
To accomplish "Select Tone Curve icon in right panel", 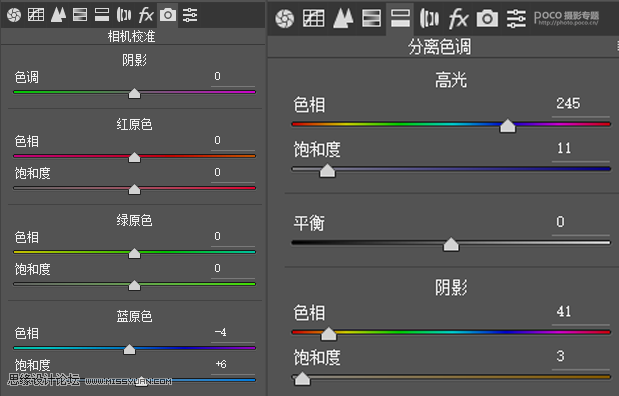I will (314, 19).
